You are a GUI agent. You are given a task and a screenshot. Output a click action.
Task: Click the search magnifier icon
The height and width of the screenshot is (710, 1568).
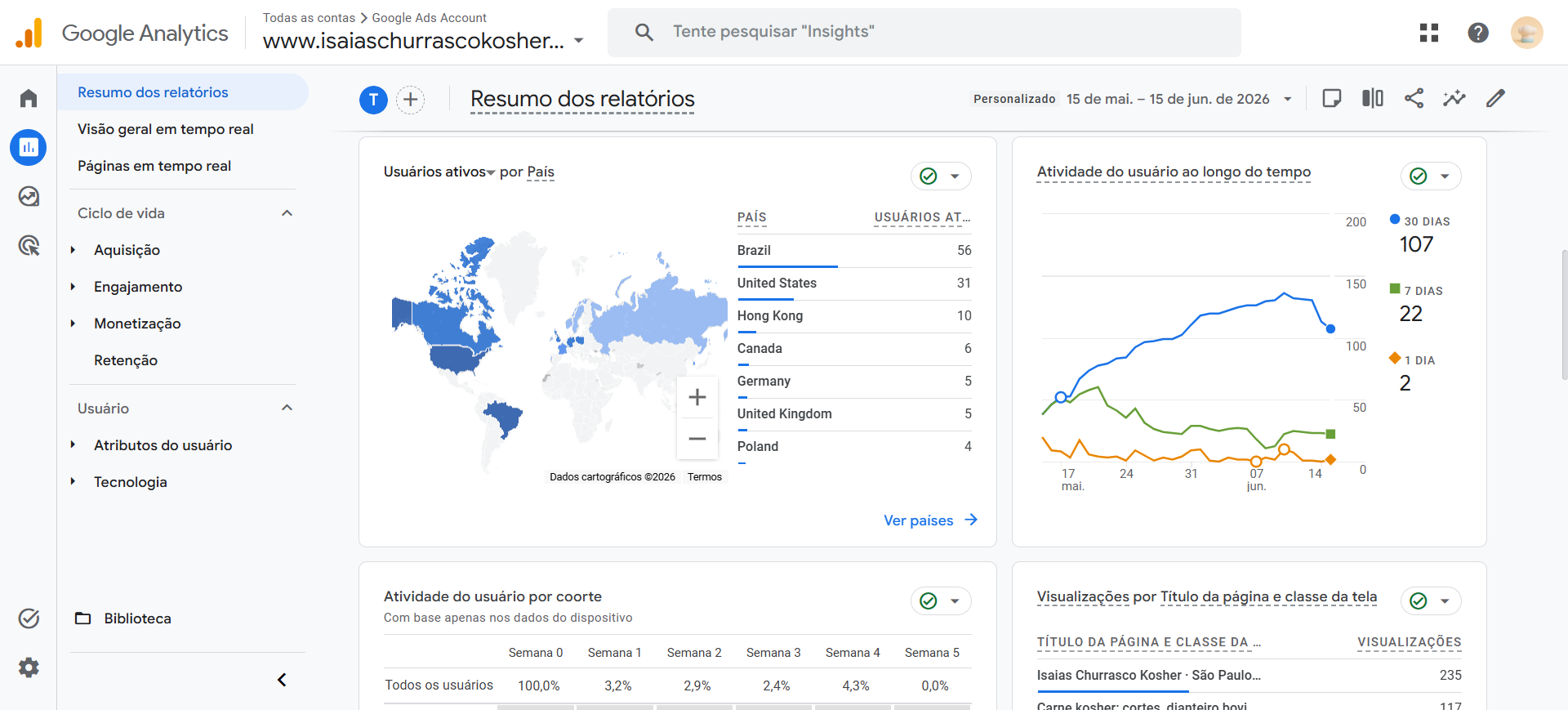[x=644, y=32]
